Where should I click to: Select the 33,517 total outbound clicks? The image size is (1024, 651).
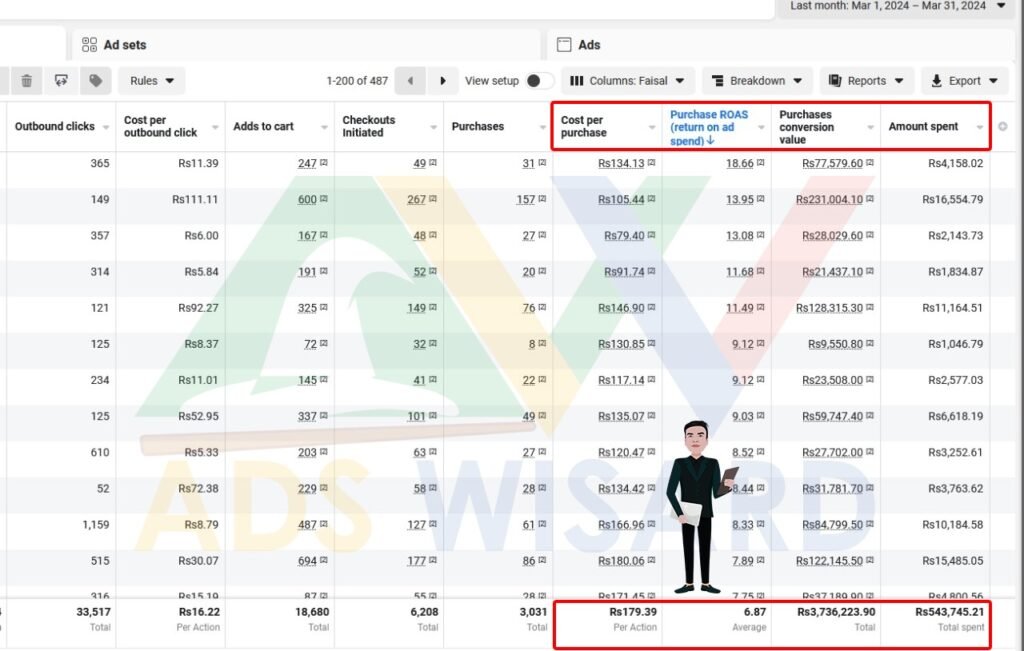click(93, 612)
